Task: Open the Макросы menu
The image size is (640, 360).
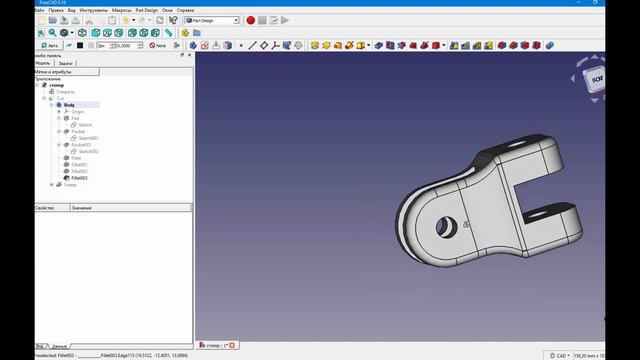Action: point(122,10)
